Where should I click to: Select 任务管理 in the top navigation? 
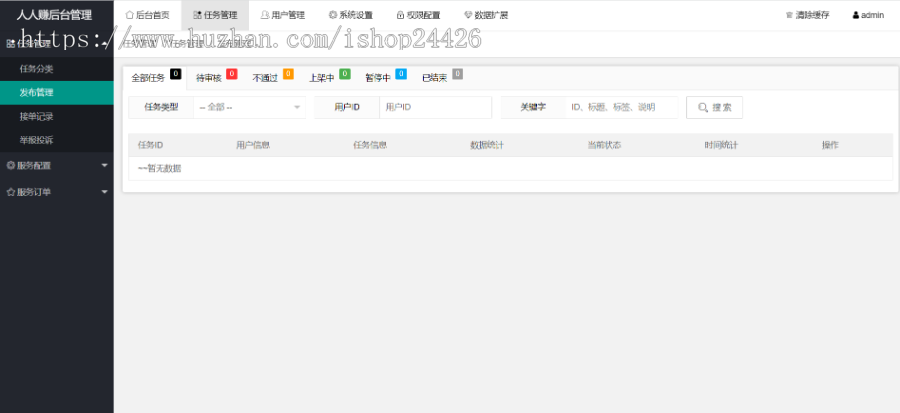[x=215, y=15]
